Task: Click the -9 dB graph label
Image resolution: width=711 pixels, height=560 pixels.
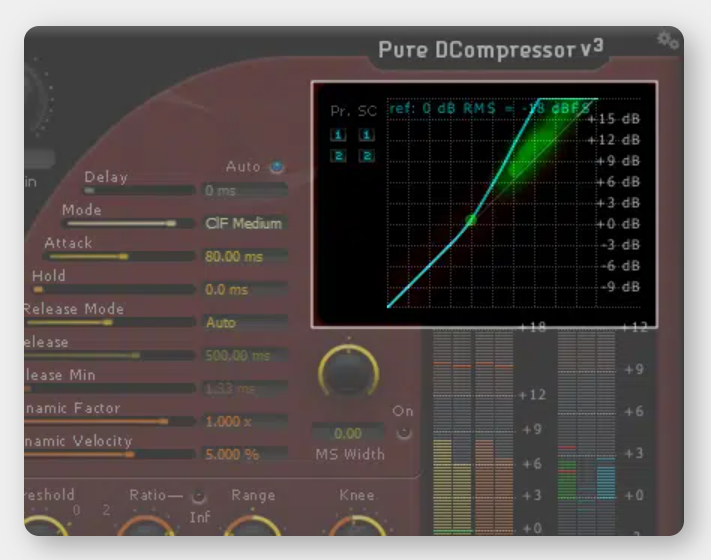Action: point(620,287)
